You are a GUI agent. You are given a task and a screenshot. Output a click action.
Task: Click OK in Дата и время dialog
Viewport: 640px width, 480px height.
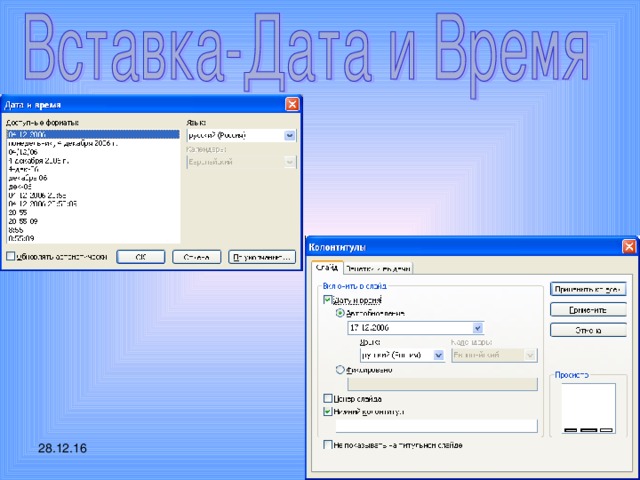tap(140, 257)
